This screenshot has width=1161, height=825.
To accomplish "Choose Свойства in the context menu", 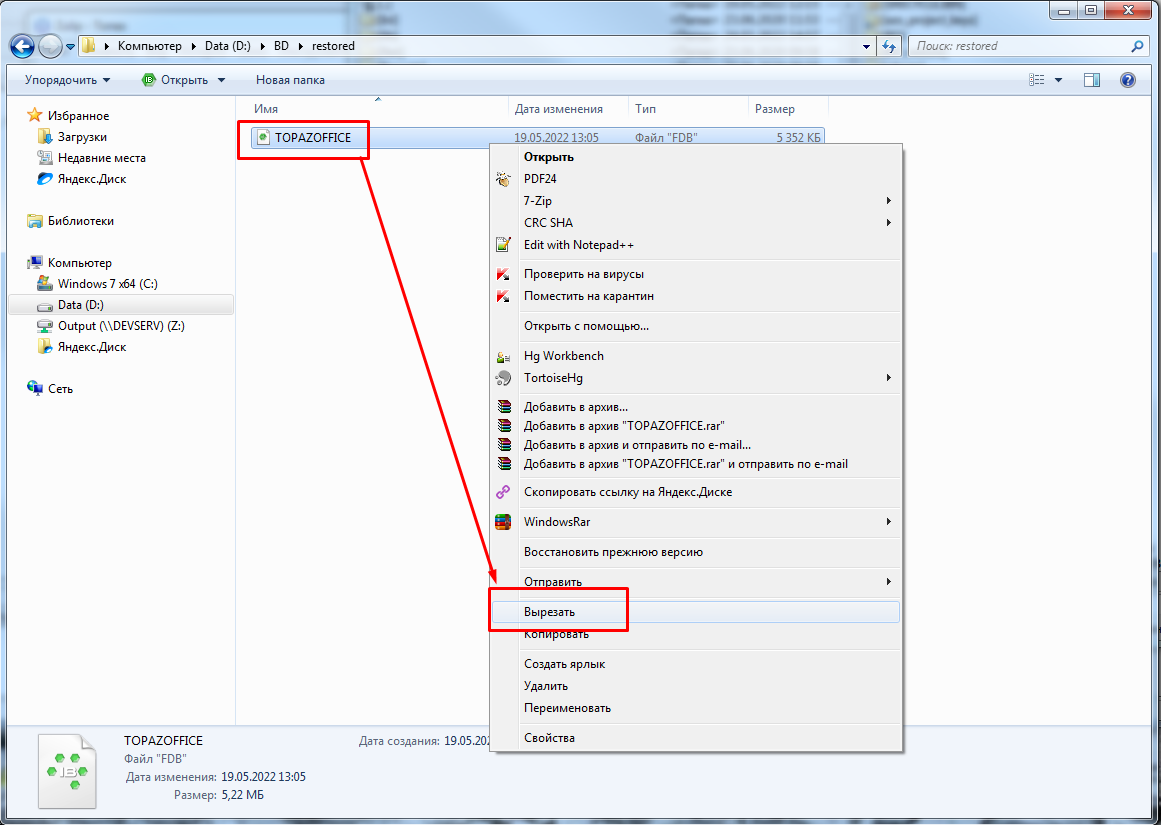I will pyautogui.click(x=696, y=738).
